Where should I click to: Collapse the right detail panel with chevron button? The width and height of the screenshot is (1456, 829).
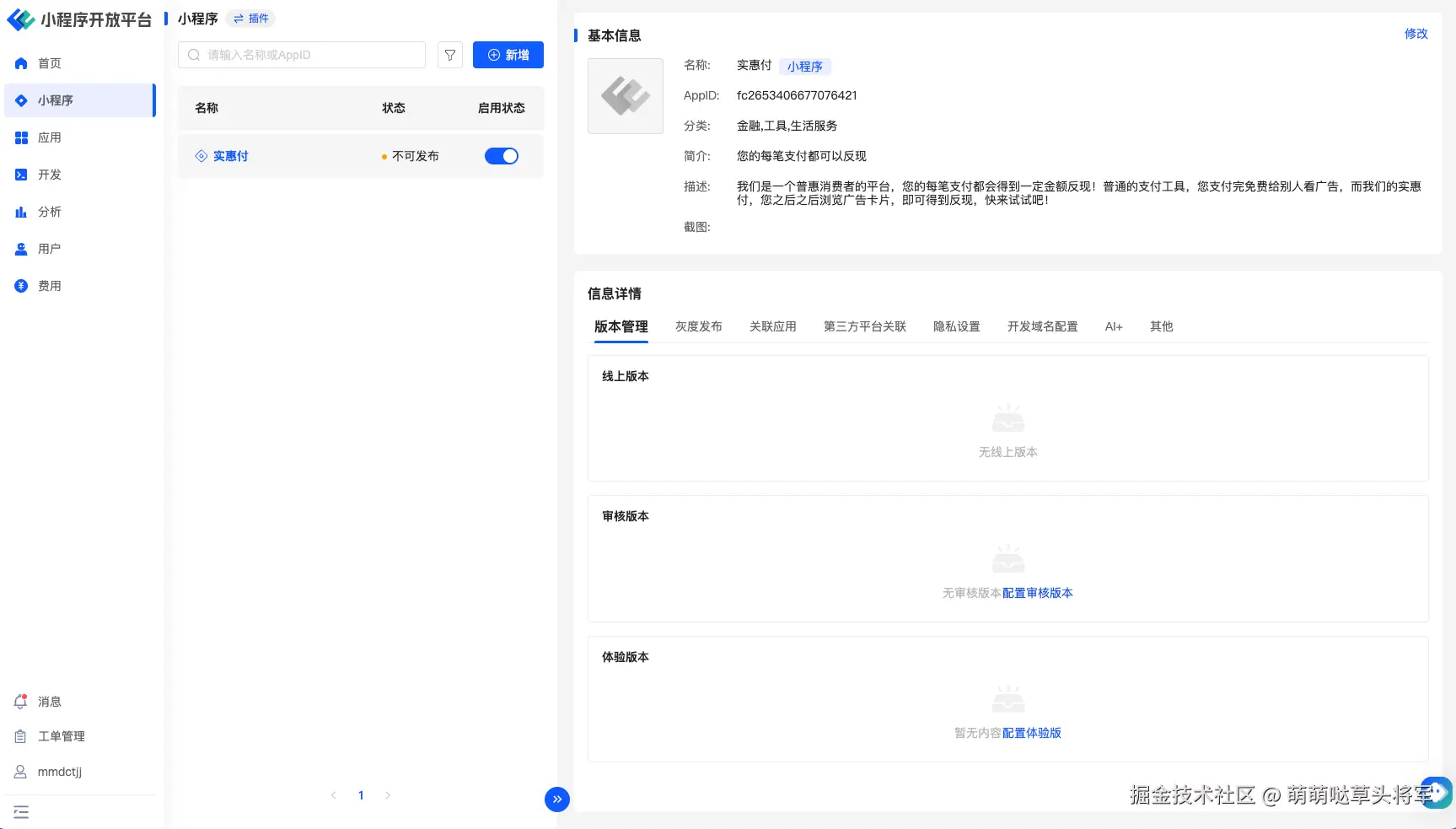pyautogui.click(x=556, y=799)
